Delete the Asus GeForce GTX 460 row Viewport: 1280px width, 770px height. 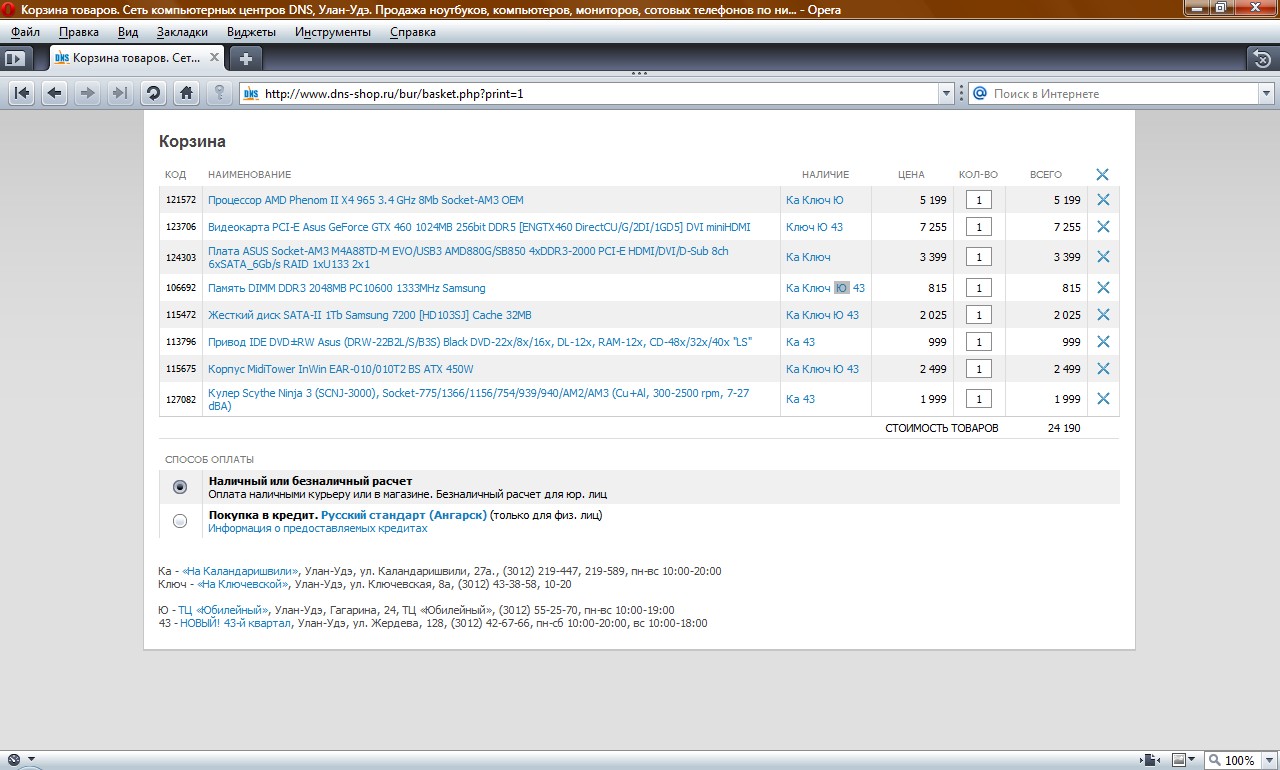tap(1103, 227)
